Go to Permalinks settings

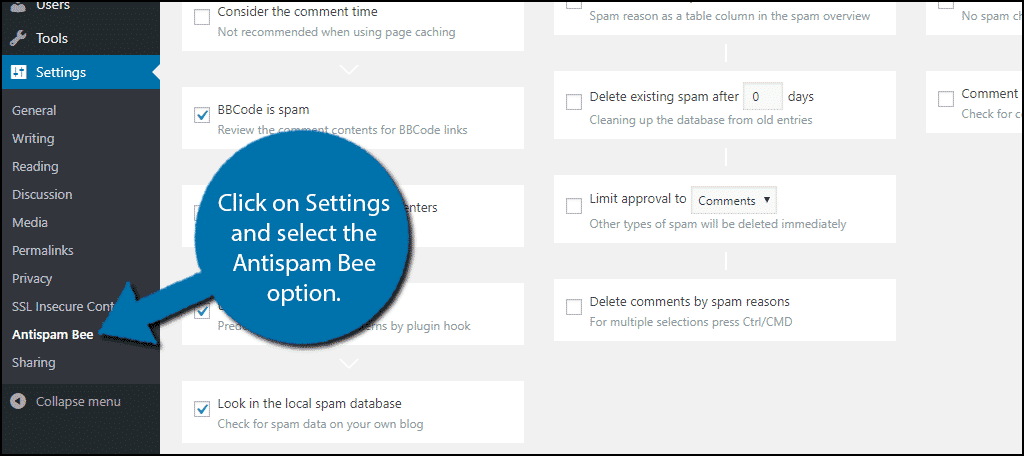pos(42,251)
